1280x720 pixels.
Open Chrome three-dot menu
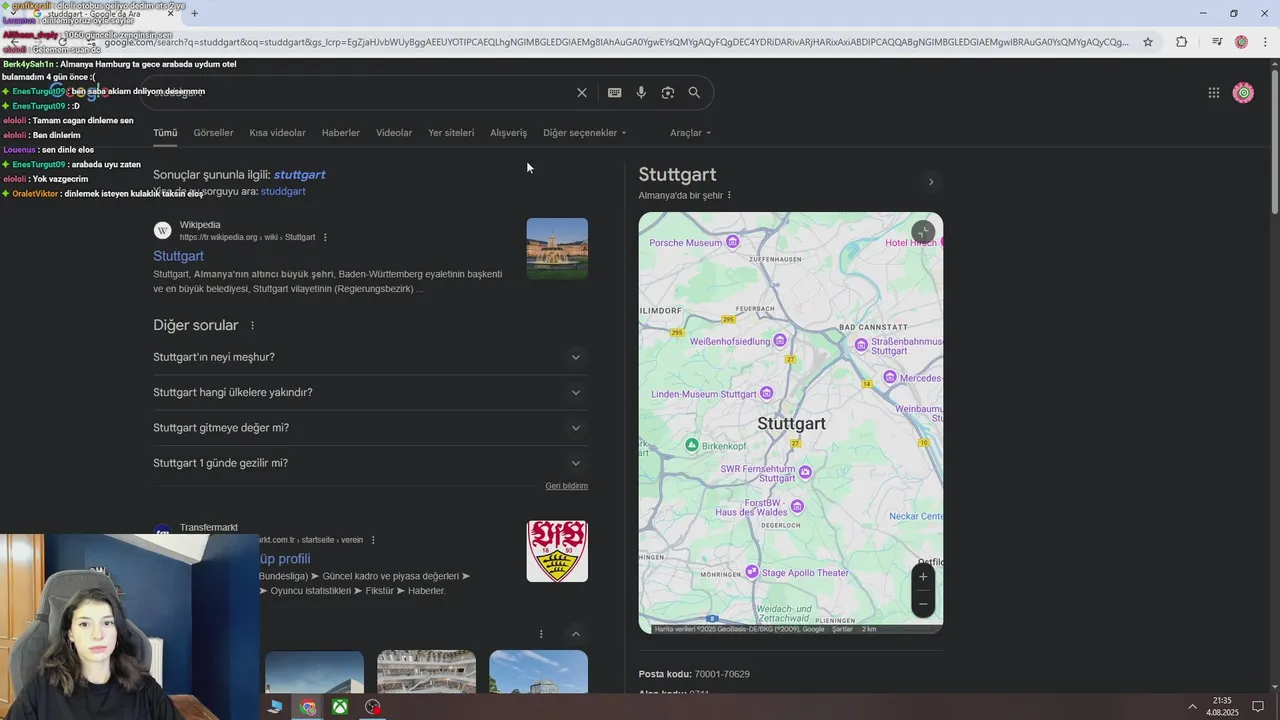coord(1266,42)
